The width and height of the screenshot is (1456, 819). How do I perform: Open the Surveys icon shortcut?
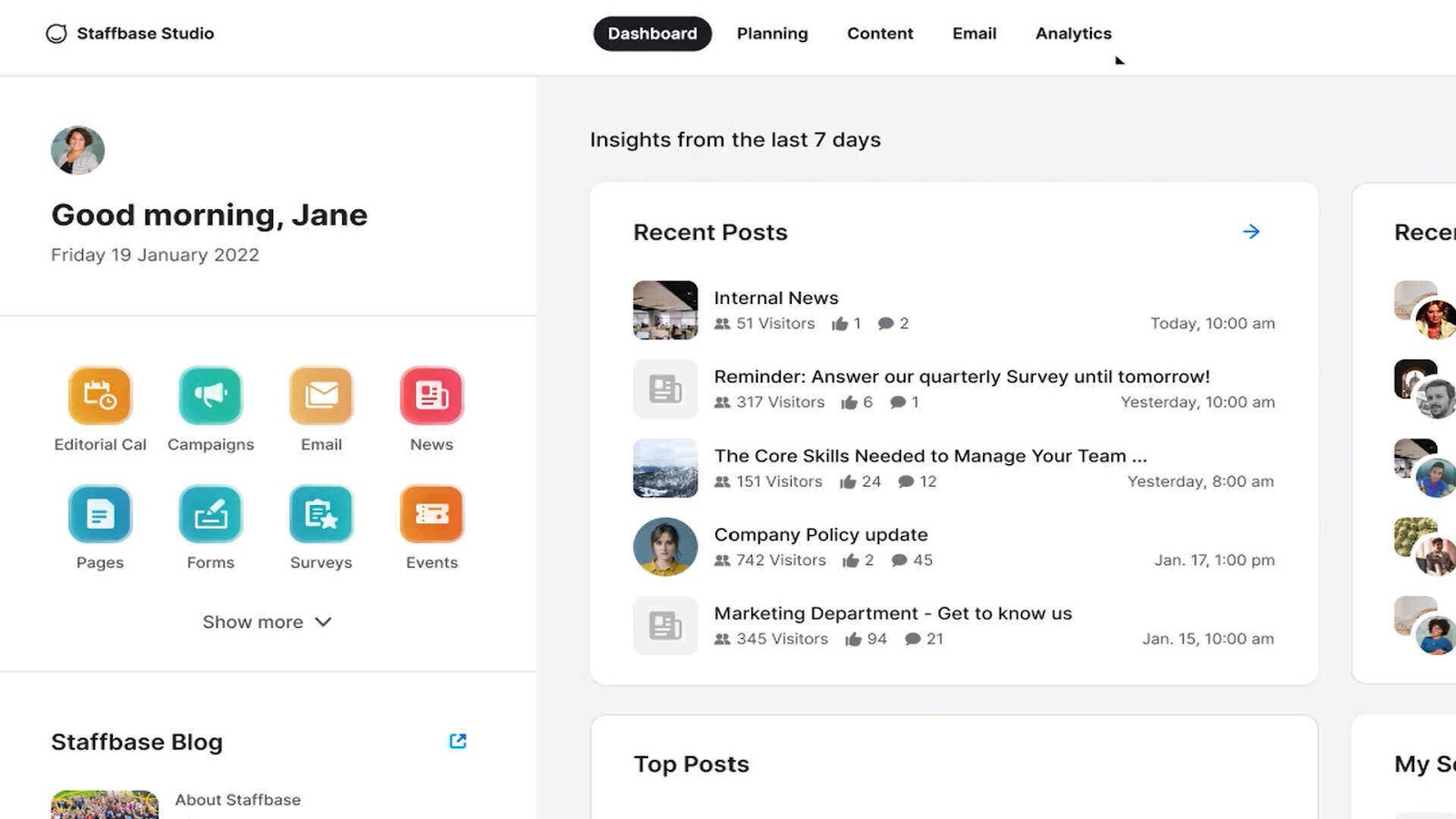(x=320, y=513)
